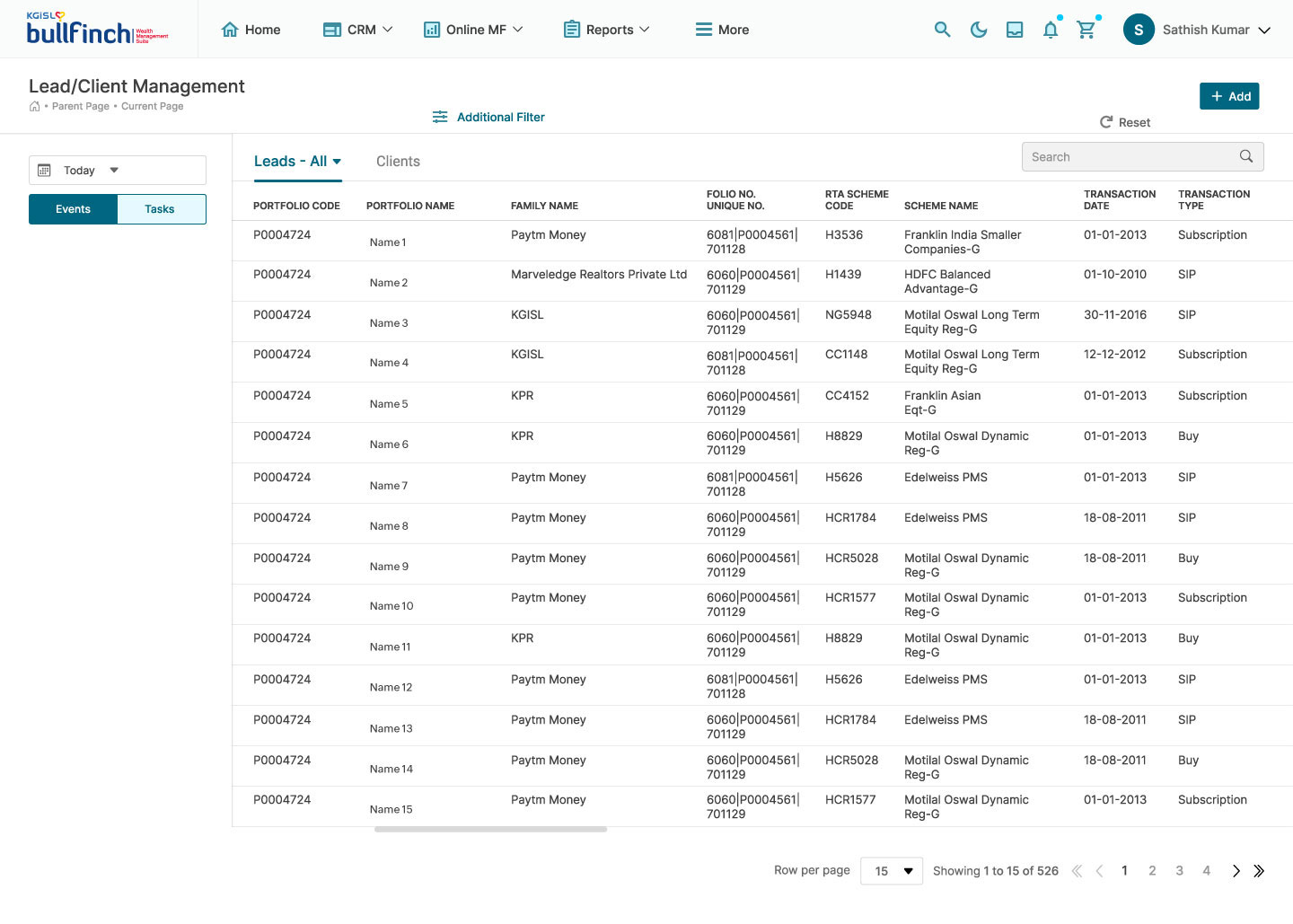Screen dimensions: 1293x924
Task: Open the CRM menu
Action: tap(357, 30)
